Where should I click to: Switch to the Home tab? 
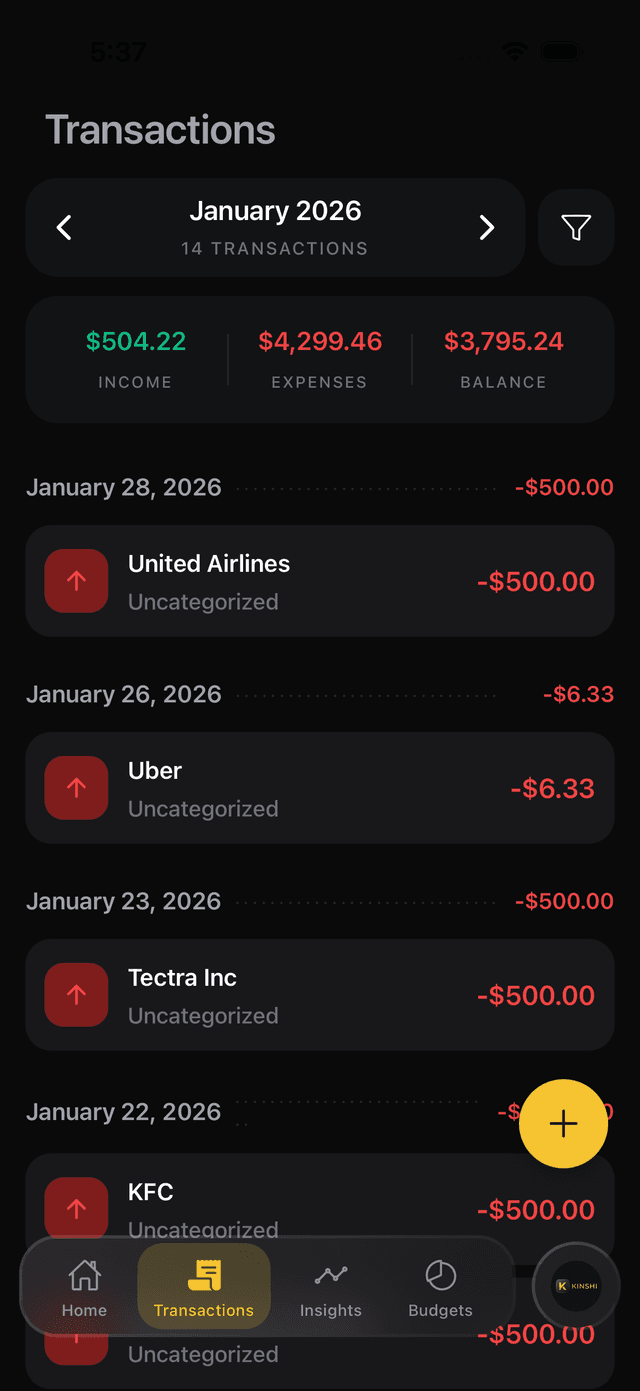[x=84, y=1287]
